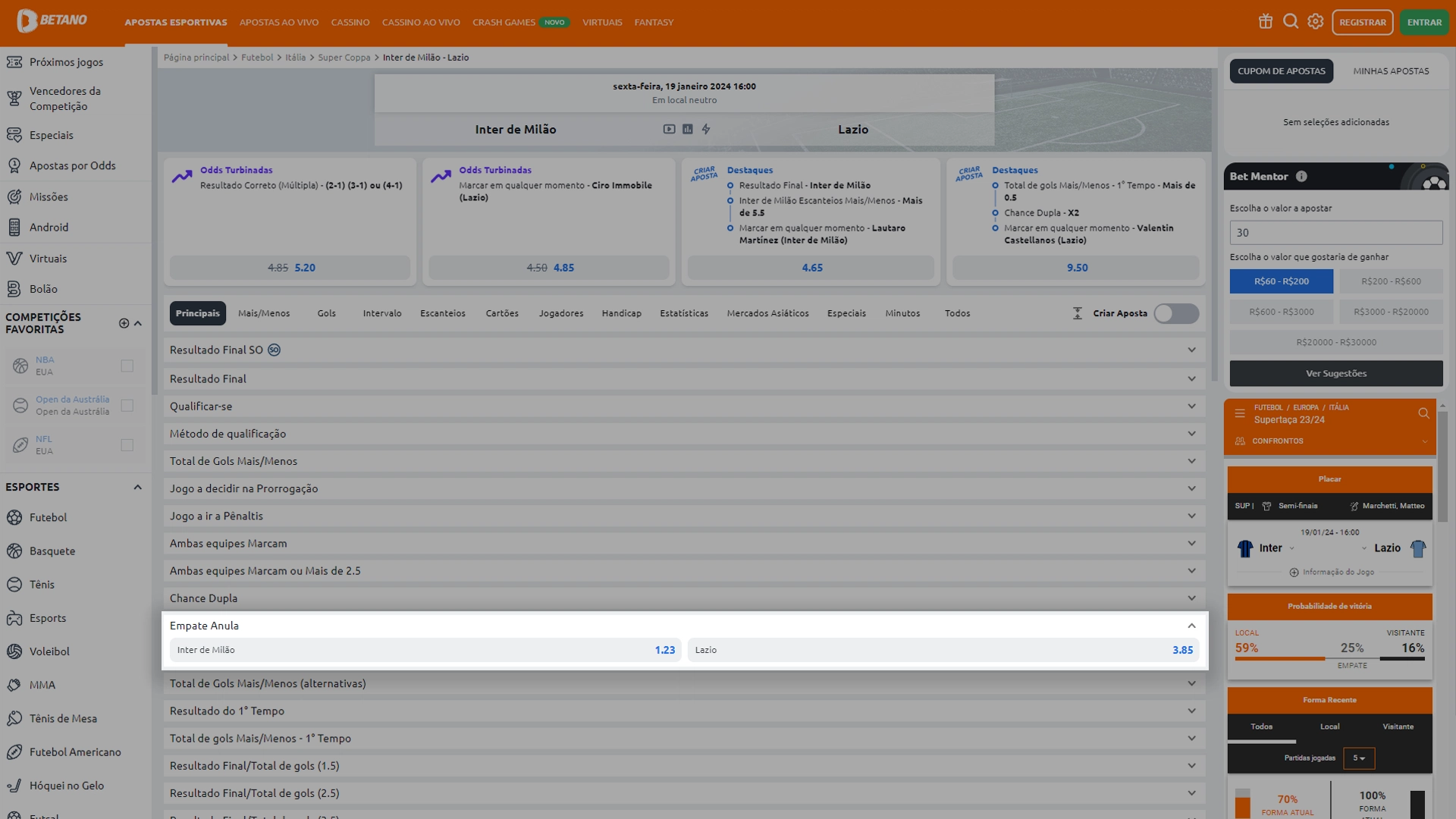Check the NBA favorite competition checkbox

[x=127, y=366]
